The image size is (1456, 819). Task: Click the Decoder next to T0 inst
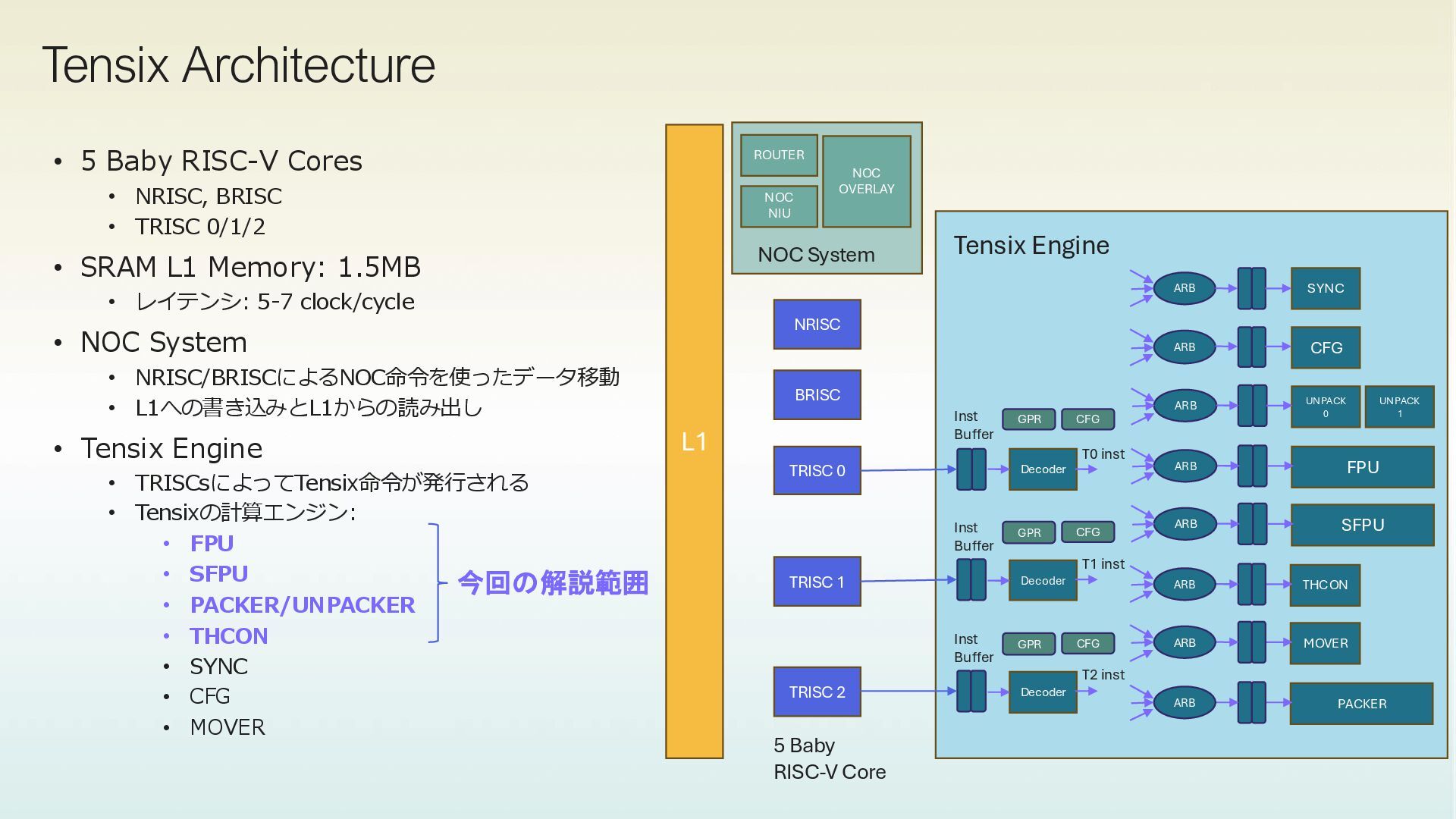click(1043, 469)
